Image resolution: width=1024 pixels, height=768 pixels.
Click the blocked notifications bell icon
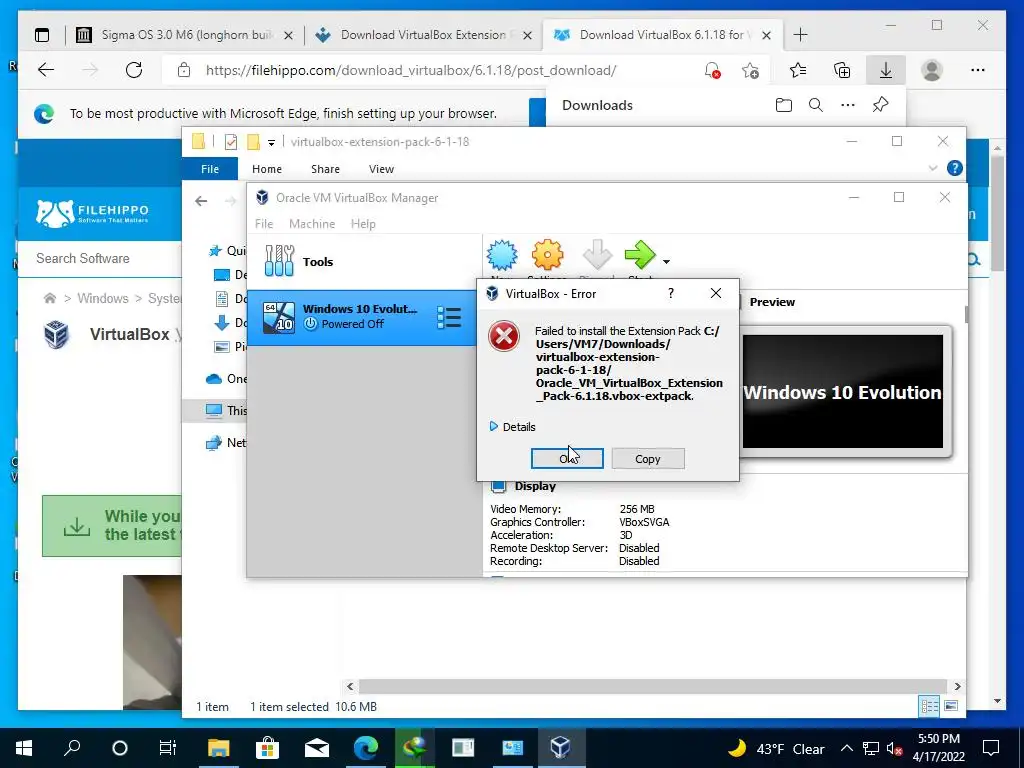712,70
